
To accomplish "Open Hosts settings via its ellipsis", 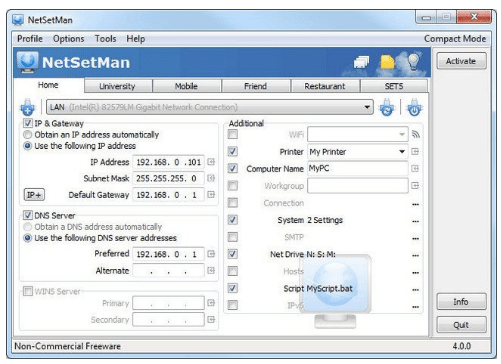I will click(415, 273).
